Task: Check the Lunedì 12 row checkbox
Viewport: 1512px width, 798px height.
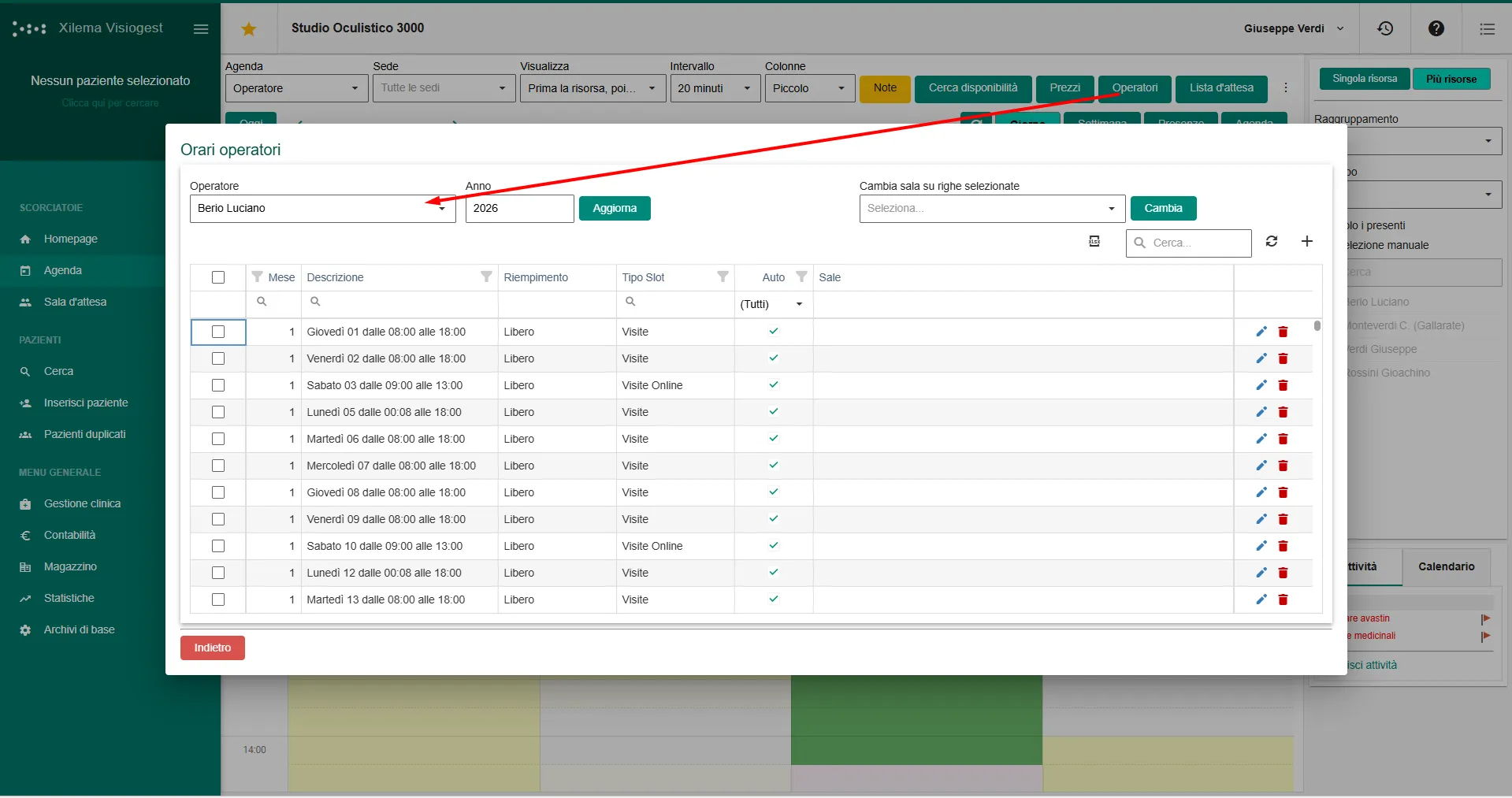Action: (x=218, y=573)
